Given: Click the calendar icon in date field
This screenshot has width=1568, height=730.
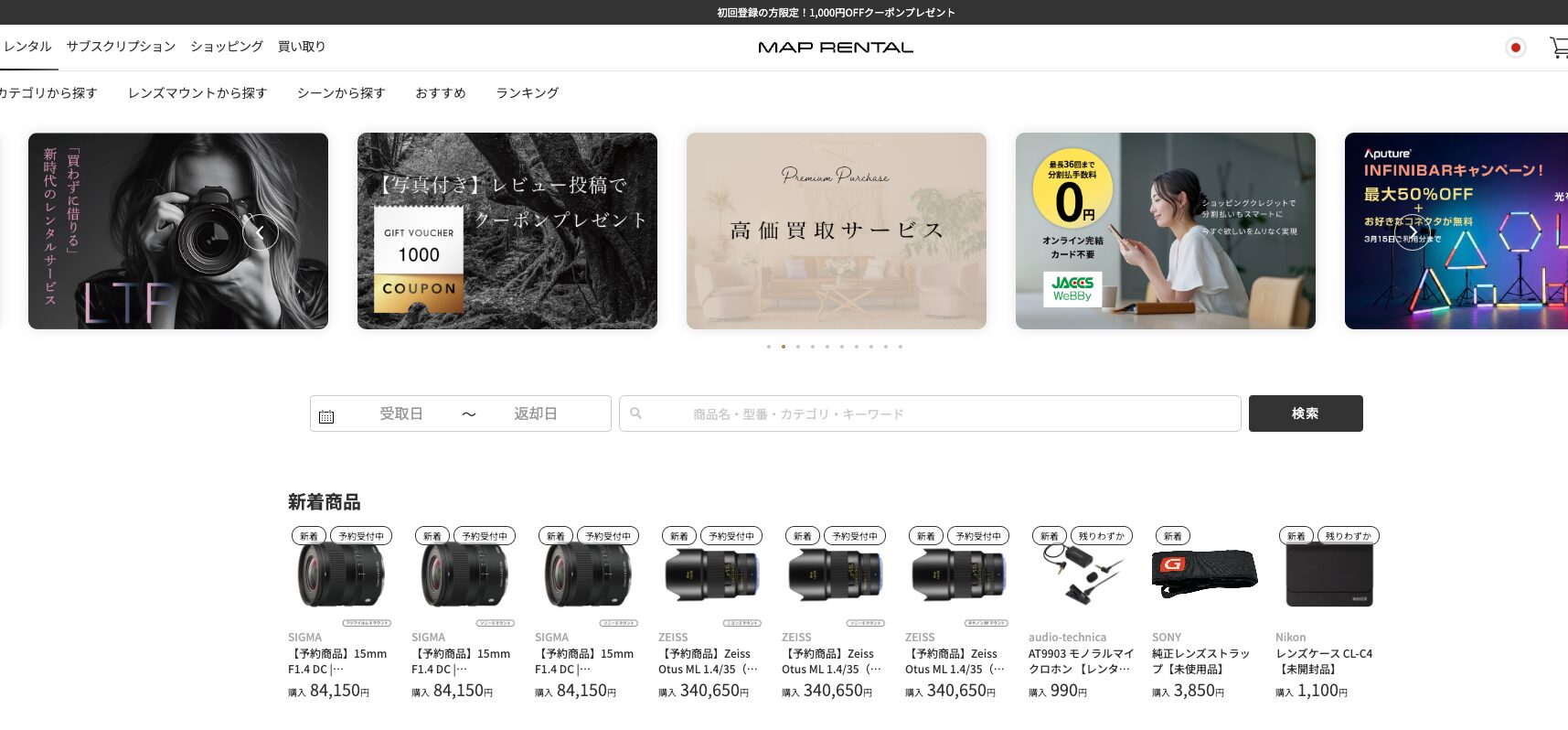Looking at the screenshot, I should point(326,416).
